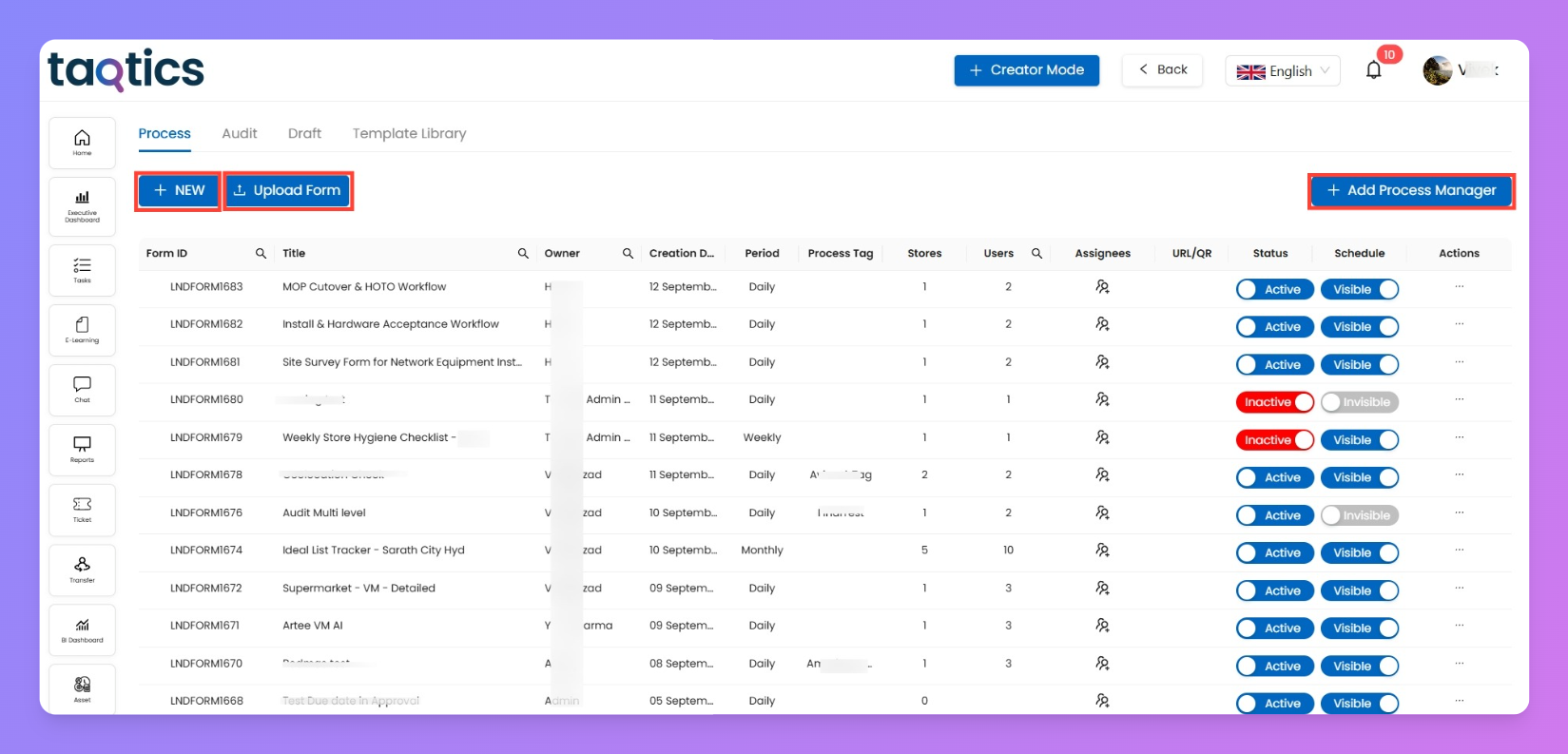Screen dimensions: 1568x754
Task: Click the Upload Form button
Action: [x=288, y=191]
